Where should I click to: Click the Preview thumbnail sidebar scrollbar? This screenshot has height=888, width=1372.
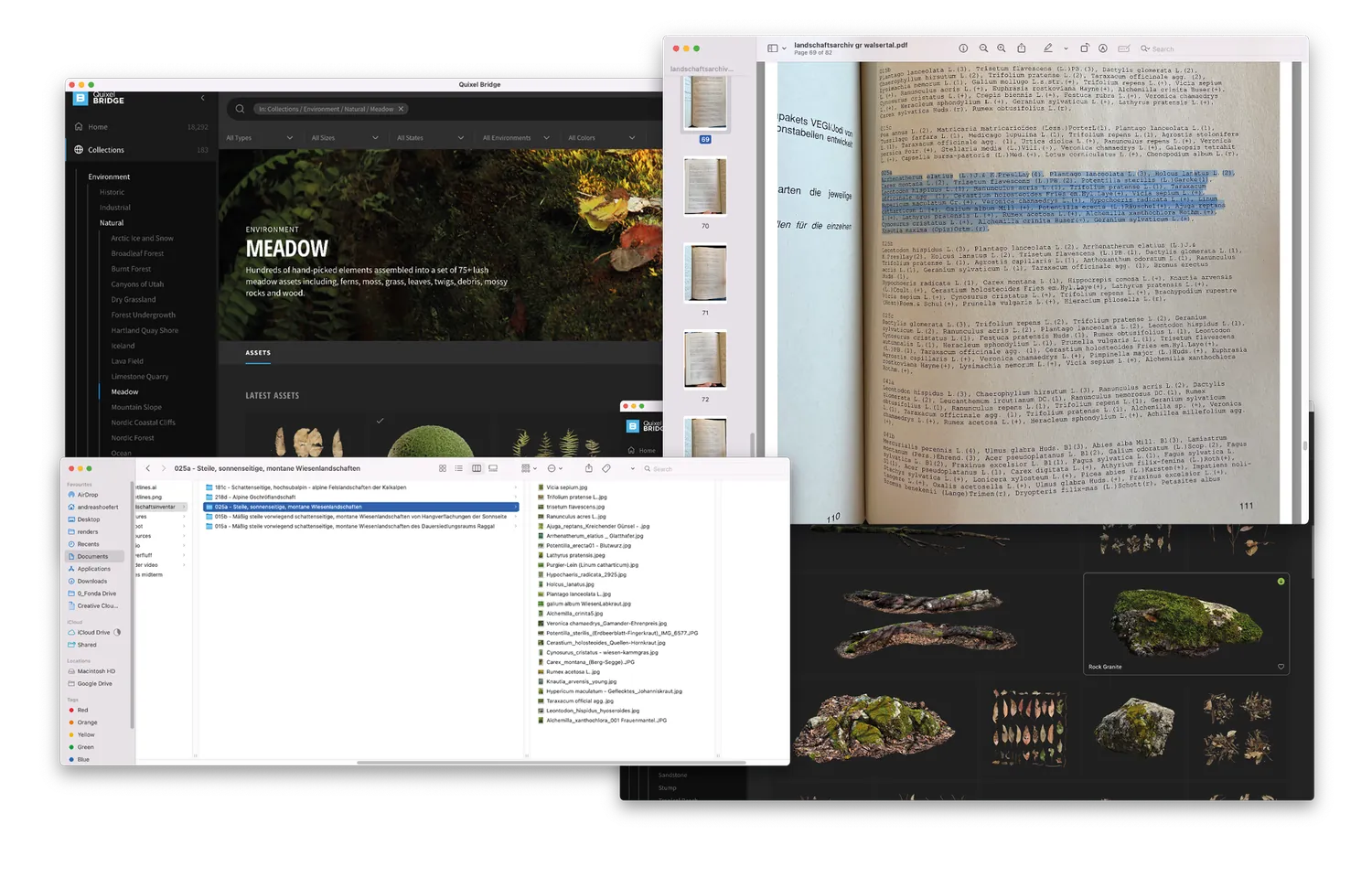pos(752,444)
